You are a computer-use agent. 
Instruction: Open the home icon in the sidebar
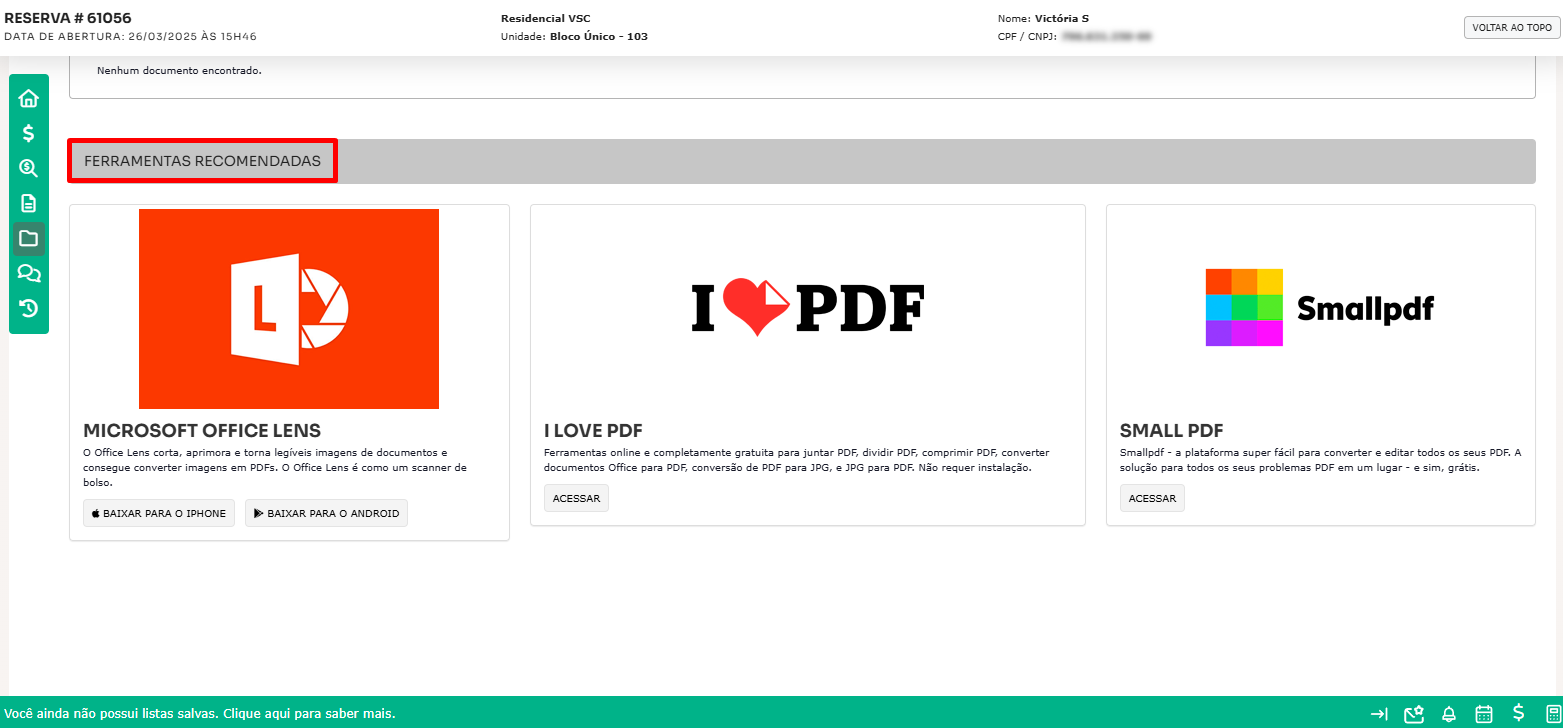[x=29, y=98]
